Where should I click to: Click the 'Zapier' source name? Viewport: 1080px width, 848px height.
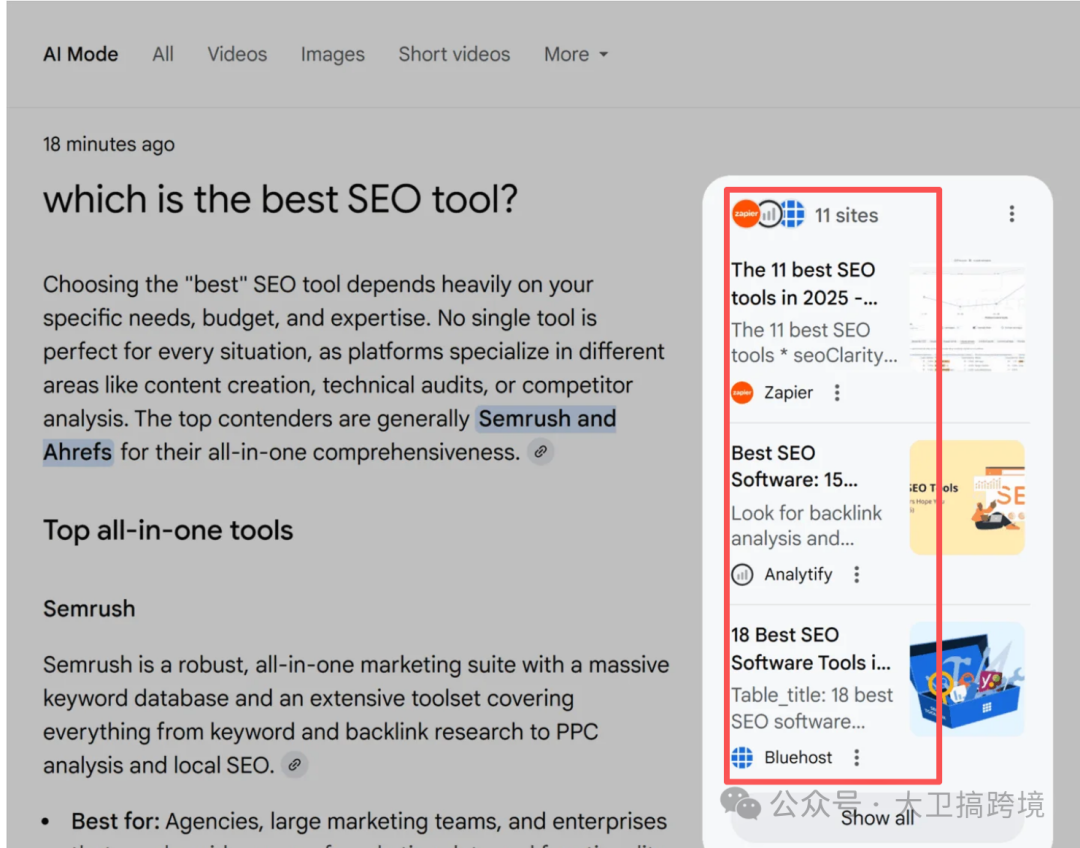[789, 393]
